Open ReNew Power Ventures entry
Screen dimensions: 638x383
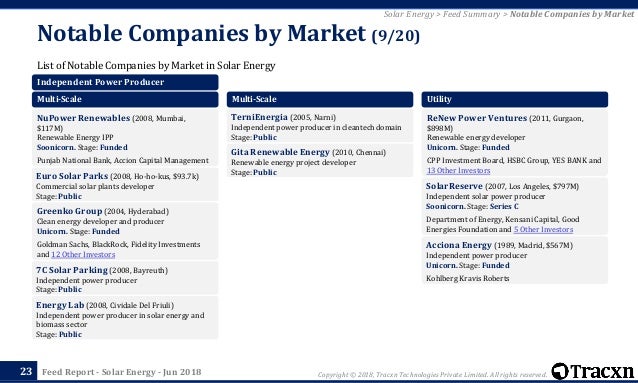(x=477, y=118)
